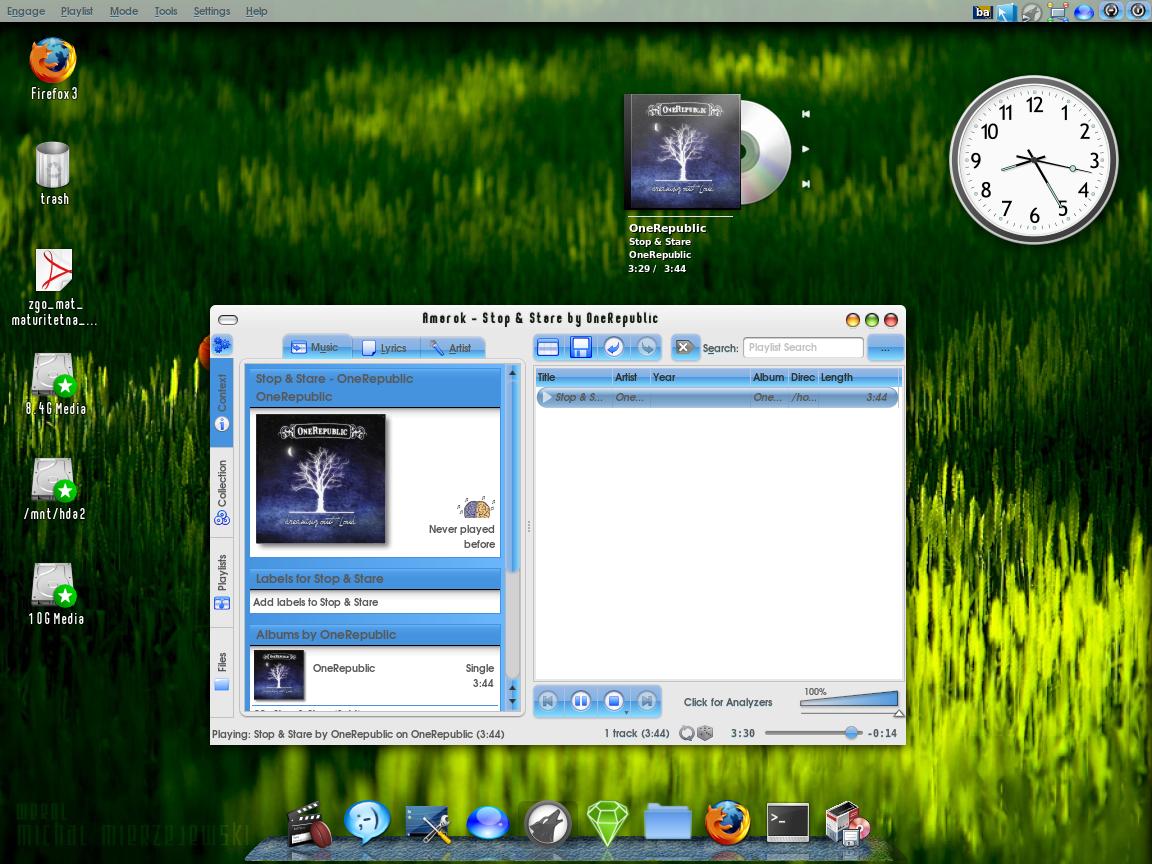Collapse the Albums by OneRepublic section
This screenshot has width=1152, height=864.
click(375, 634)
